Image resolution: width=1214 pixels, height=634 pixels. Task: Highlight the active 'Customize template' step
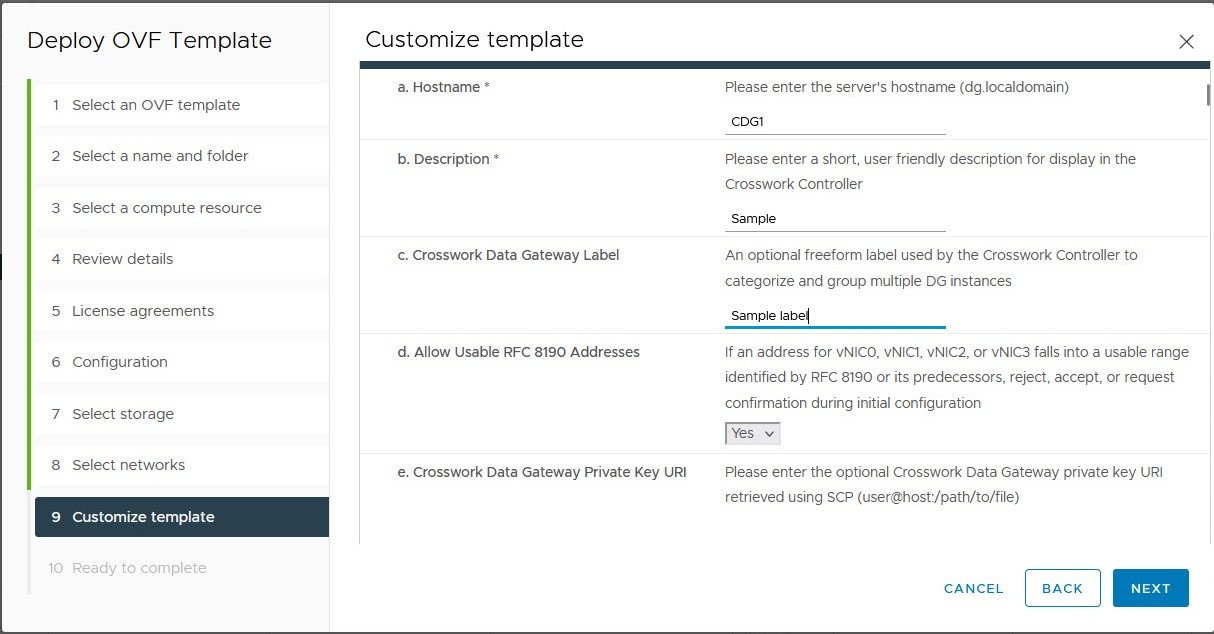(143, 516)
